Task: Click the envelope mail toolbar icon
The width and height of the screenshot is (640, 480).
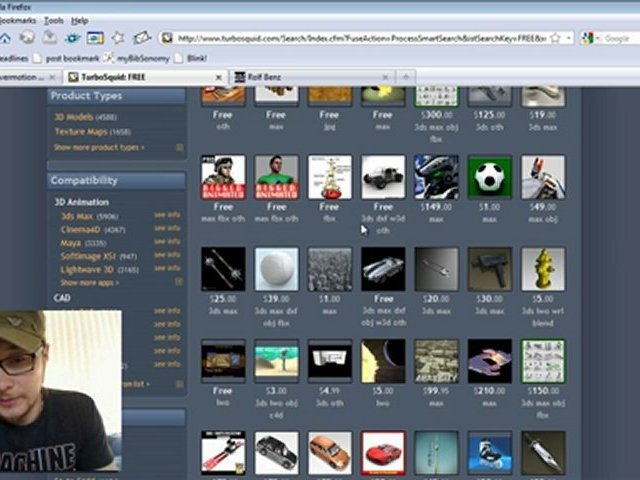Action: point(142,38)
